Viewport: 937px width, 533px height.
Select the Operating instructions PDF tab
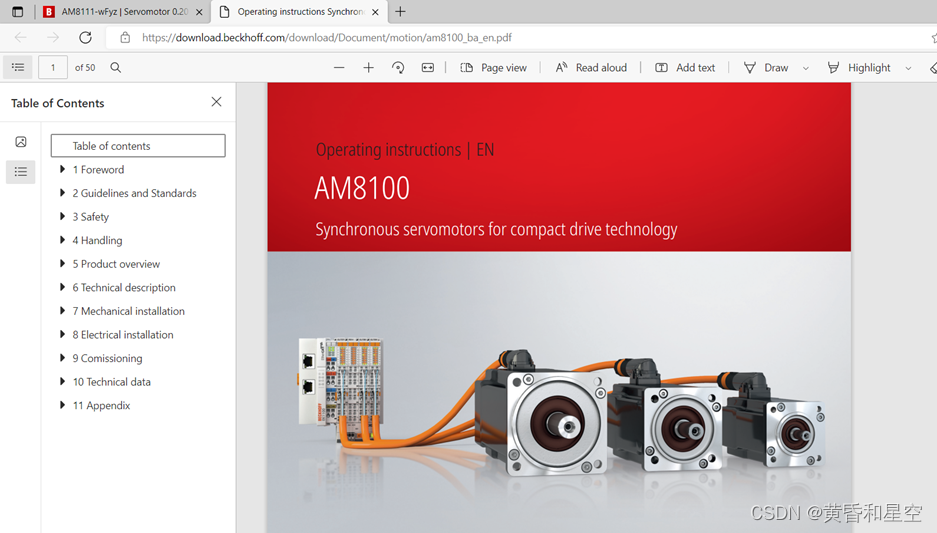click(x=299, y=11)
